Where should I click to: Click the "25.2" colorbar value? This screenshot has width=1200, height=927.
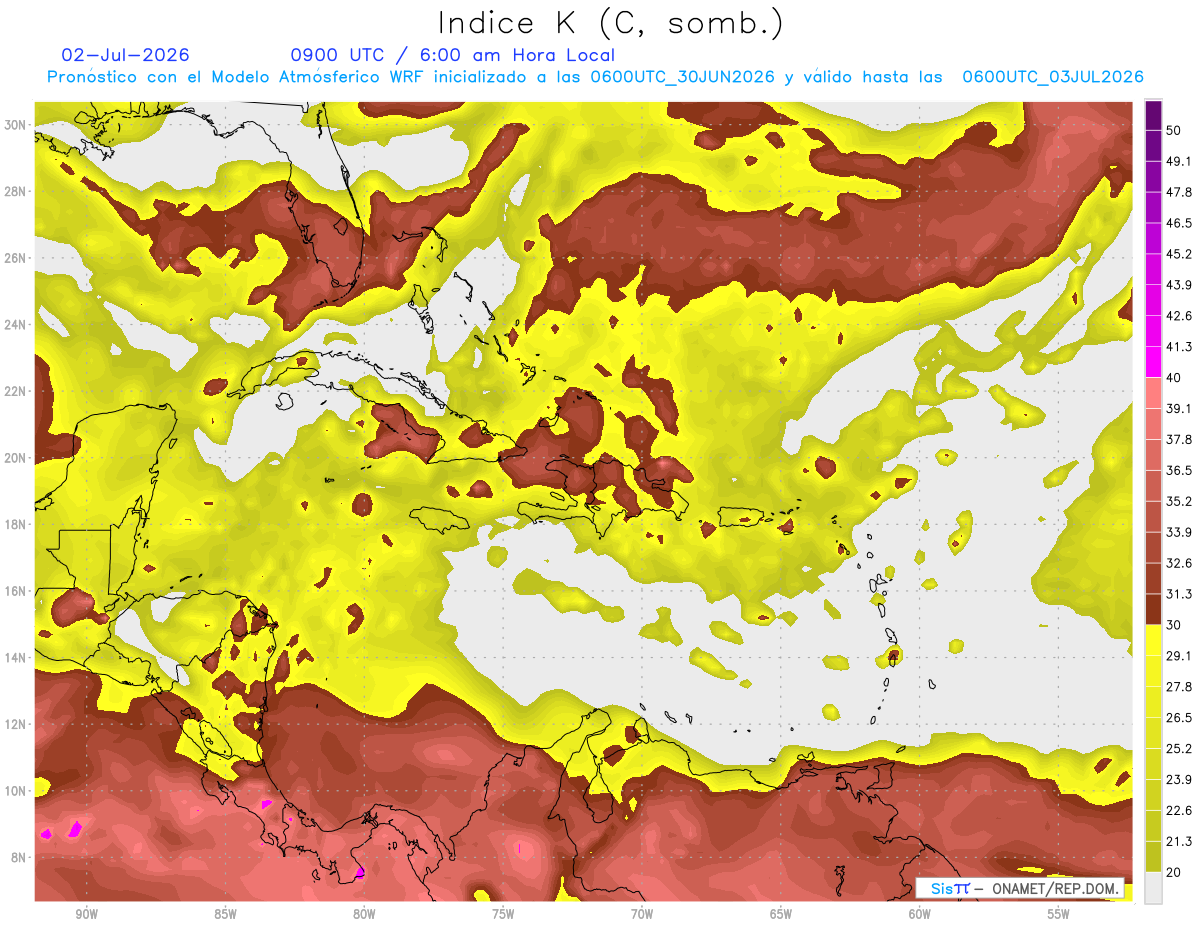1178,748
